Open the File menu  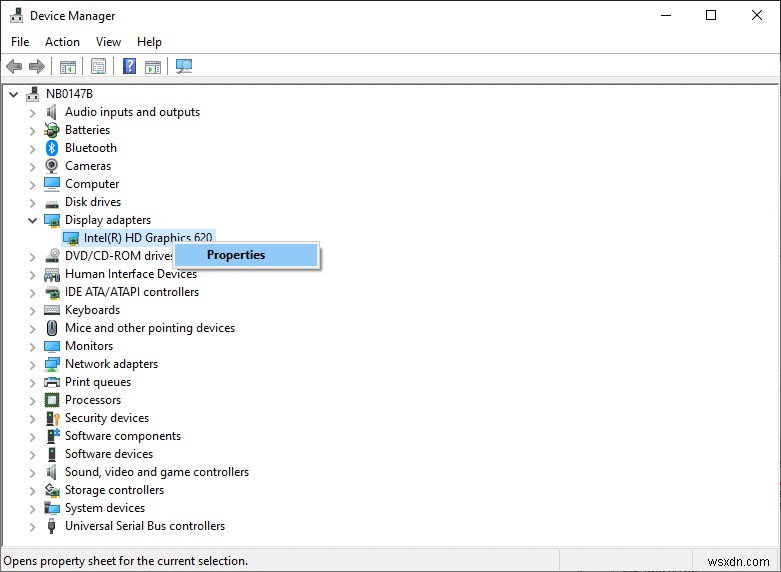pyautogui.click(x=20, y=42)
